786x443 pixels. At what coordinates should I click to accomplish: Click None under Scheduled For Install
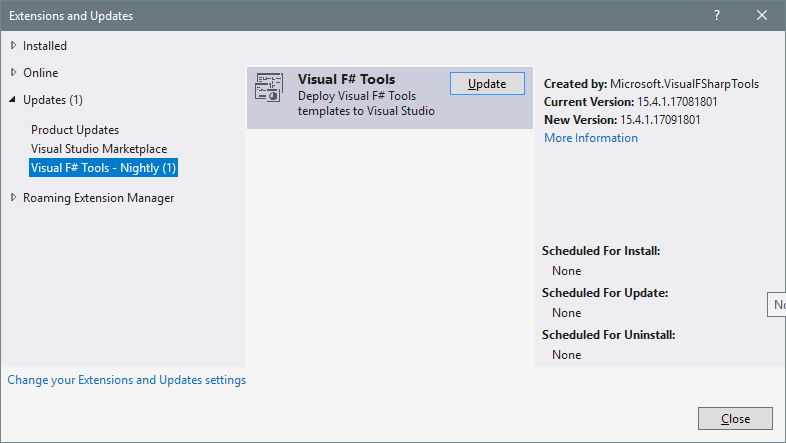(x=566, y=271)
